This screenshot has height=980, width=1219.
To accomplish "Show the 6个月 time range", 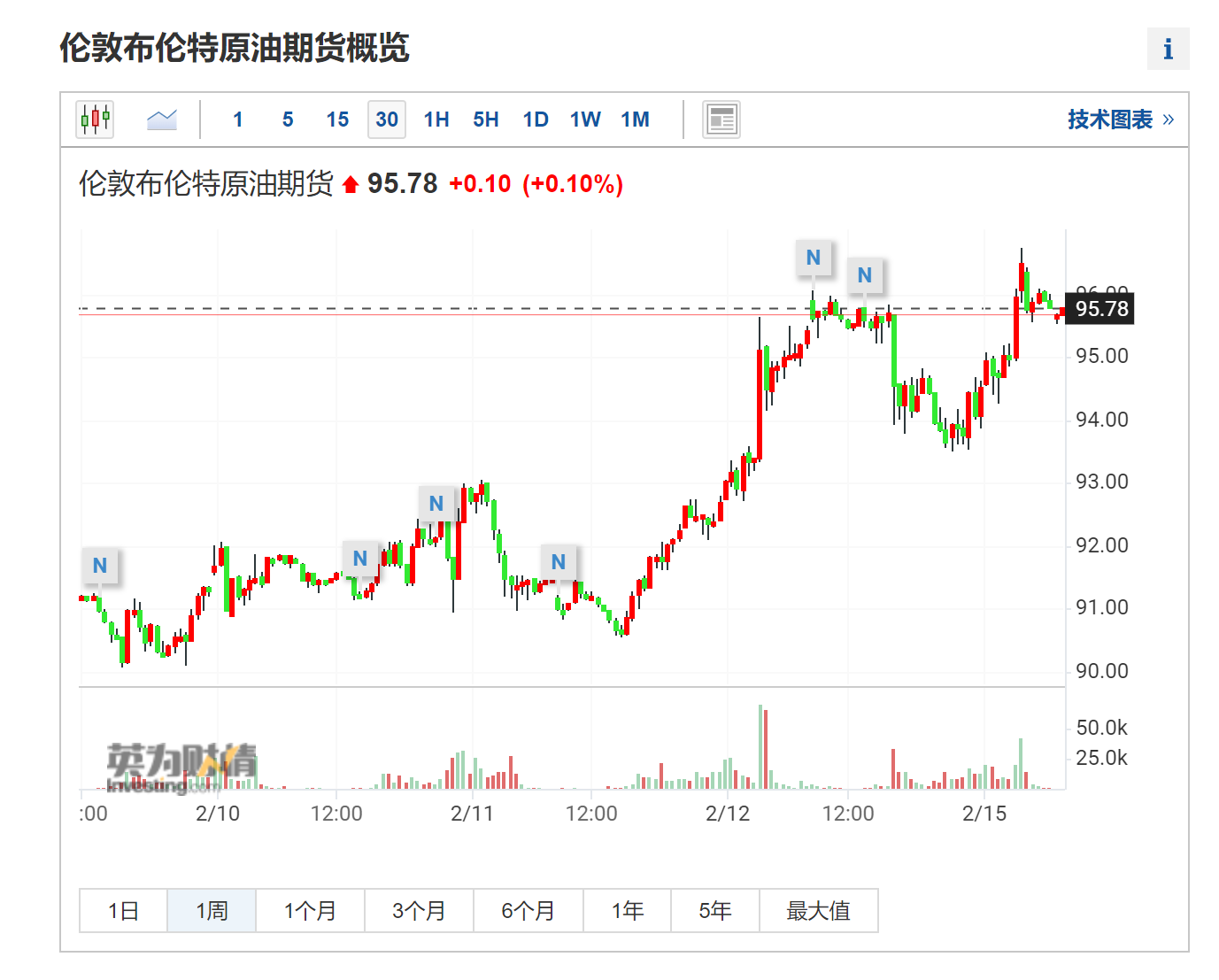I will coord(528,910).
